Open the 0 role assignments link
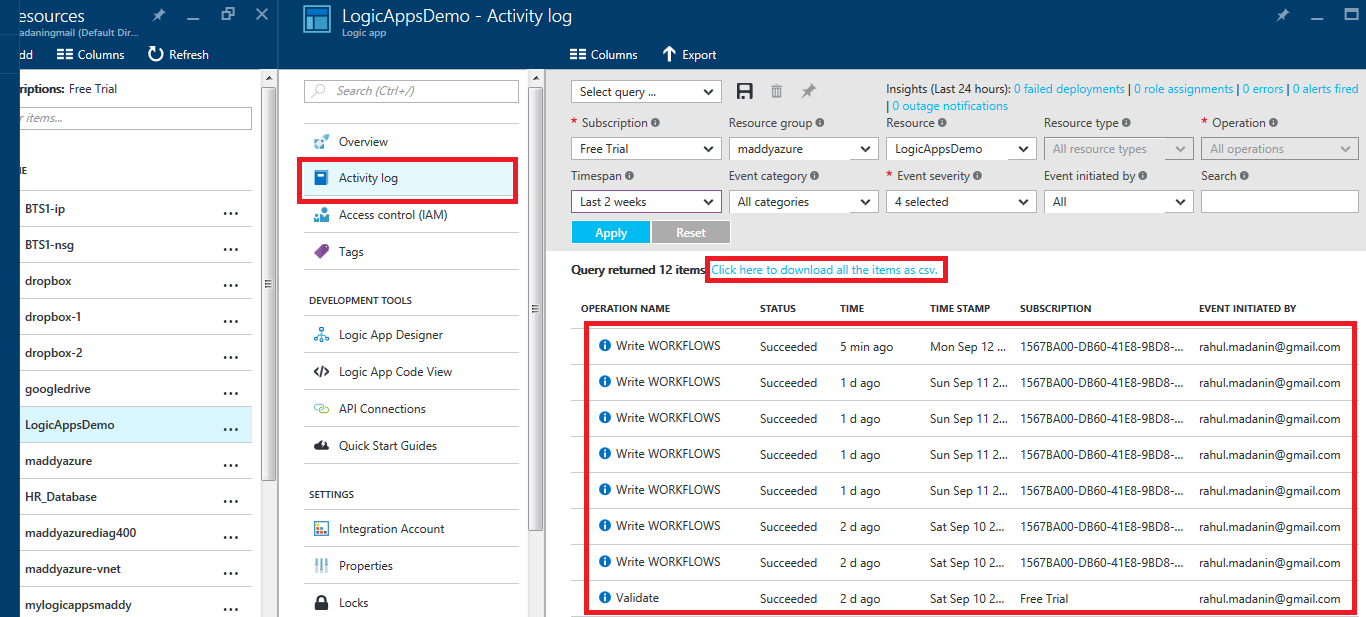 1184,89
